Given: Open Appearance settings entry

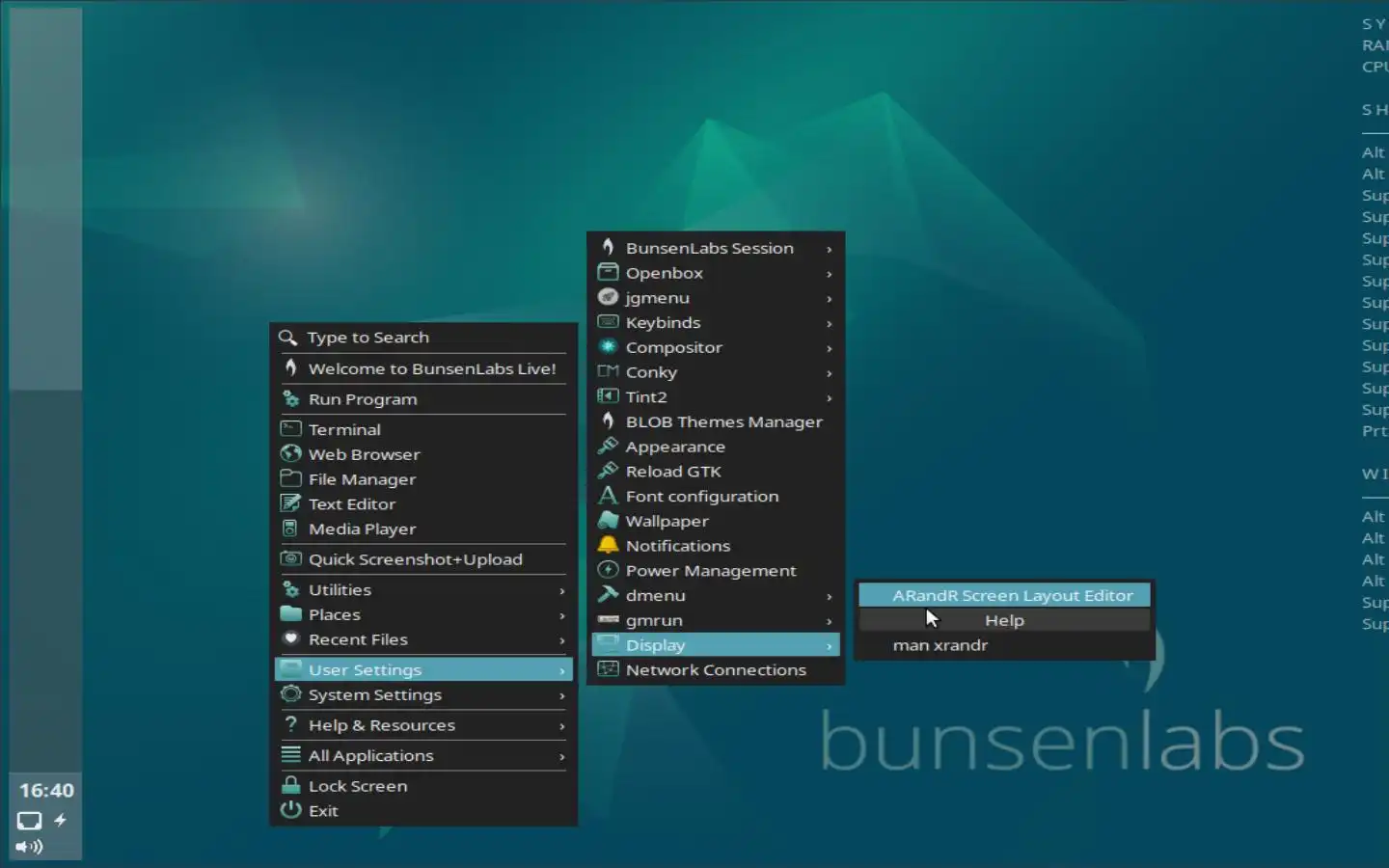Looking at the screenshot, I should point(716,447).
